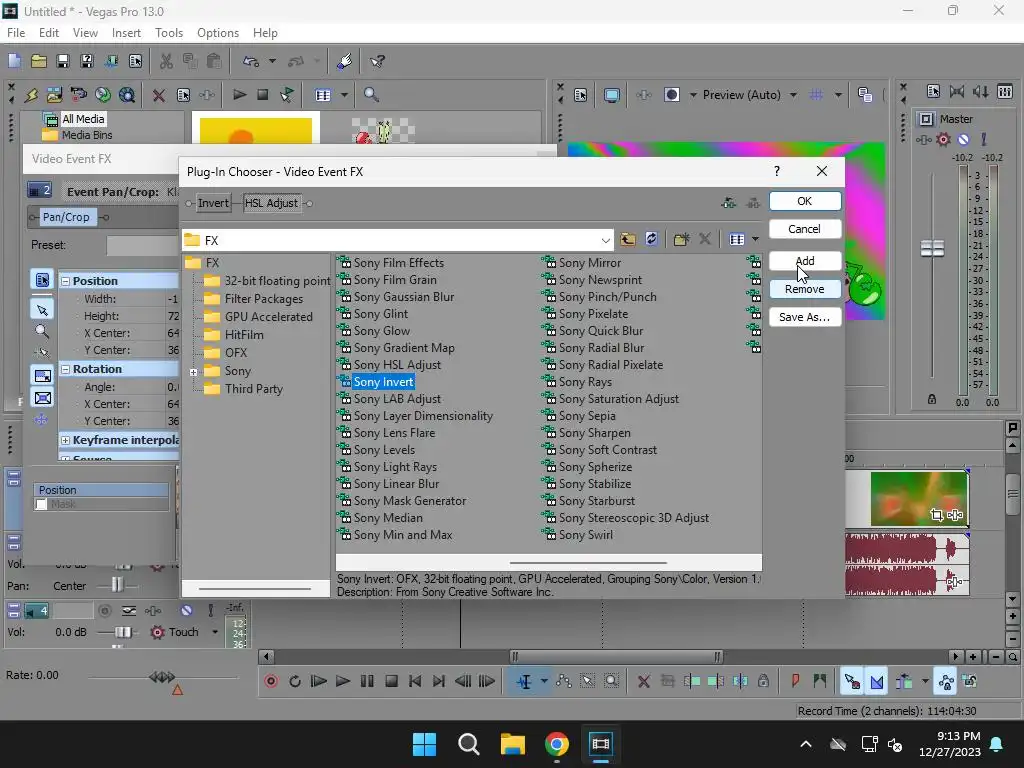Mute audio track 4 with mute icon
1024x768 pixels.
pos(187,611)
